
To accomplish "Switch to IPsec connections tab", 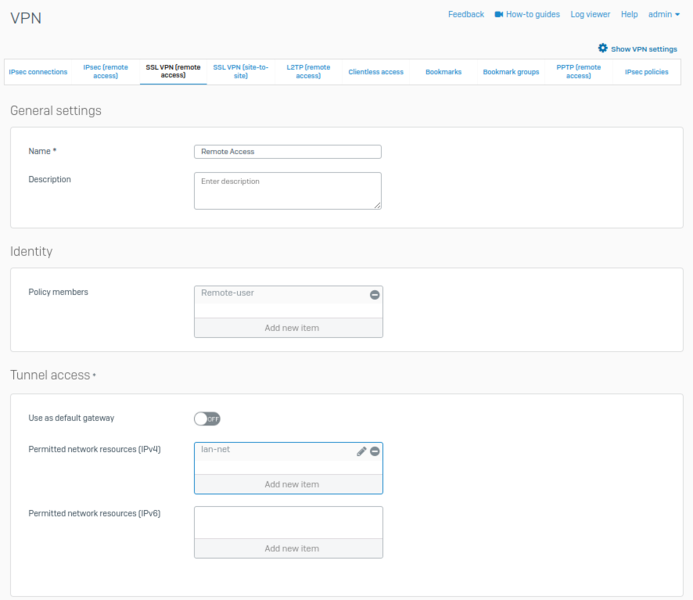I will (38, 72).
